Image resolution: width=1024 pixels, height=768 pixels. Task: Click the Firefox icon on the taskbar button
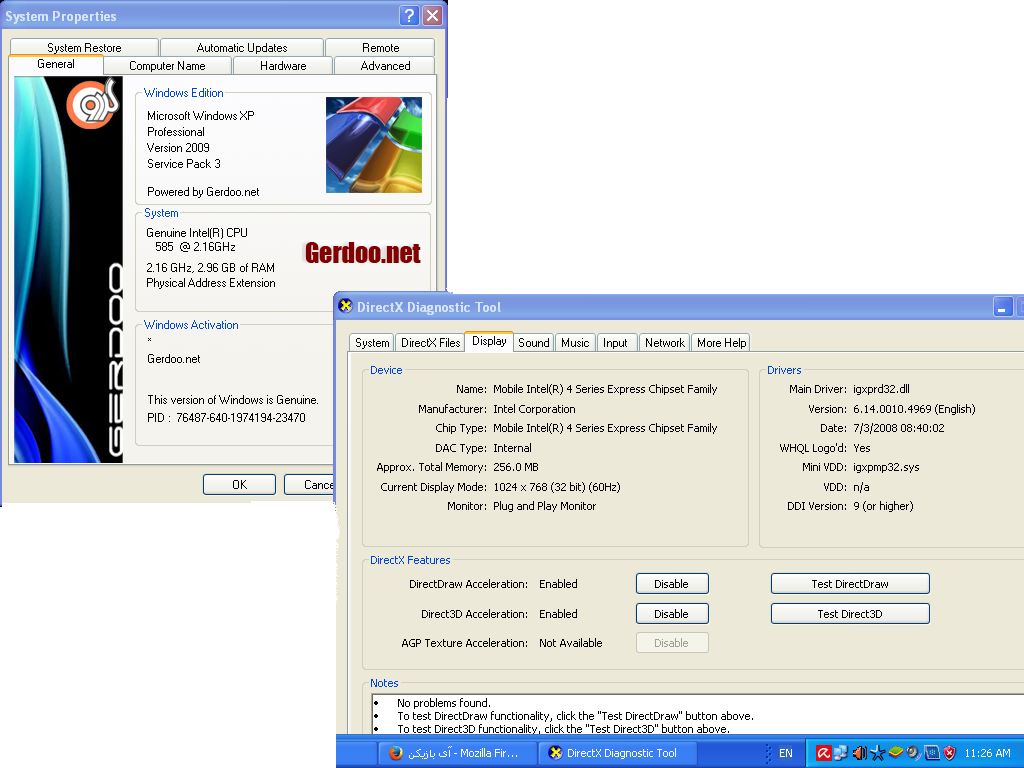(x=395, y=753)
